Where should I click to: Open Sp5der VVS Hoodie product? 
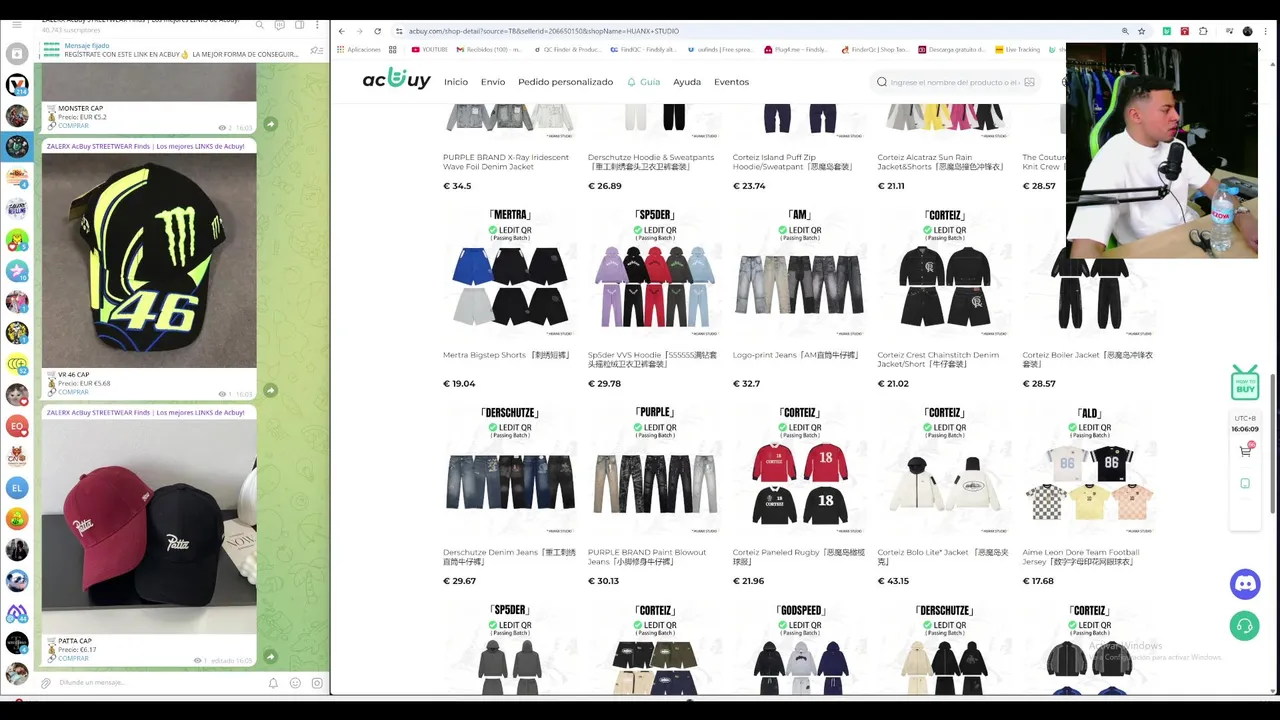655,298
